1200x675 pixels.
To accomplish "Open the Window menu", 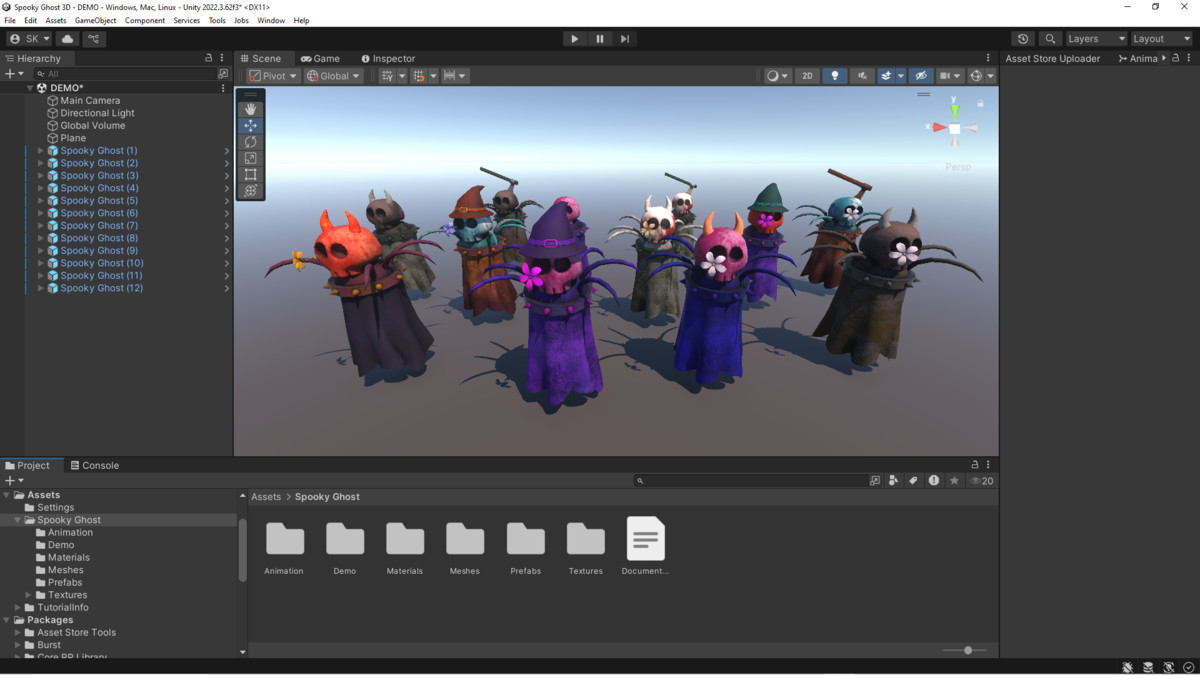I will [x=271, y=20].
